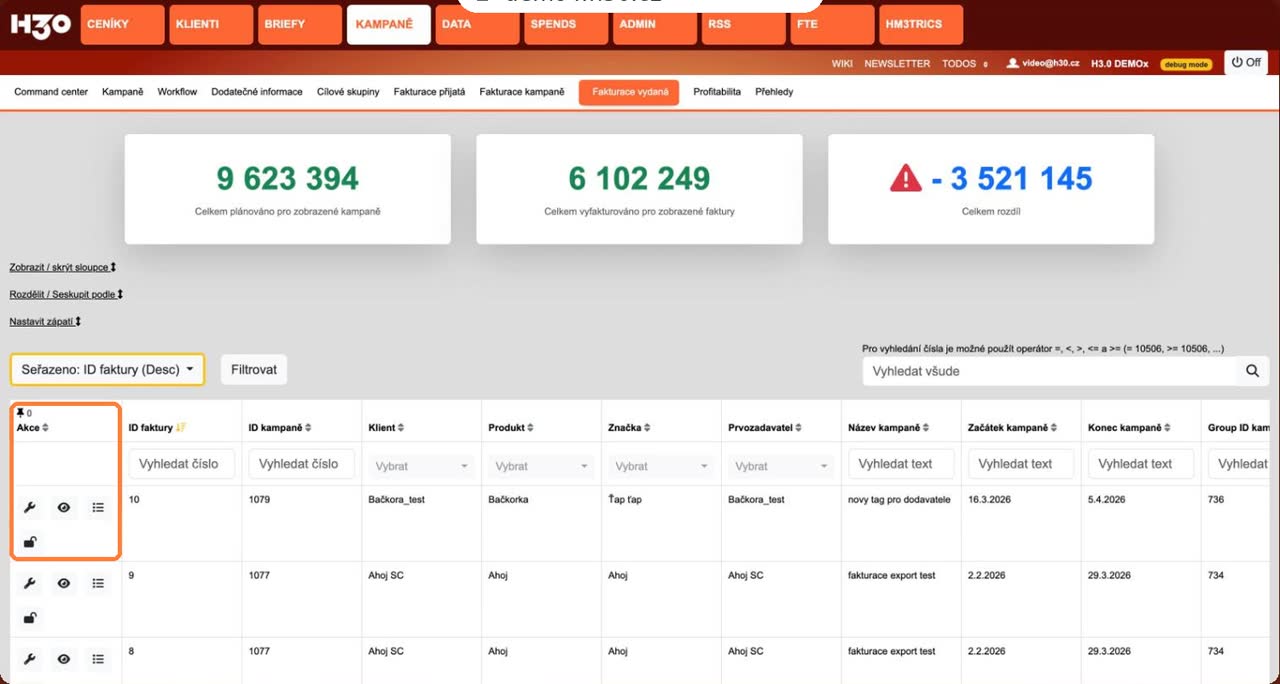Click the Název kampaně text search field
1280x684 pixels.
[901, 464]
